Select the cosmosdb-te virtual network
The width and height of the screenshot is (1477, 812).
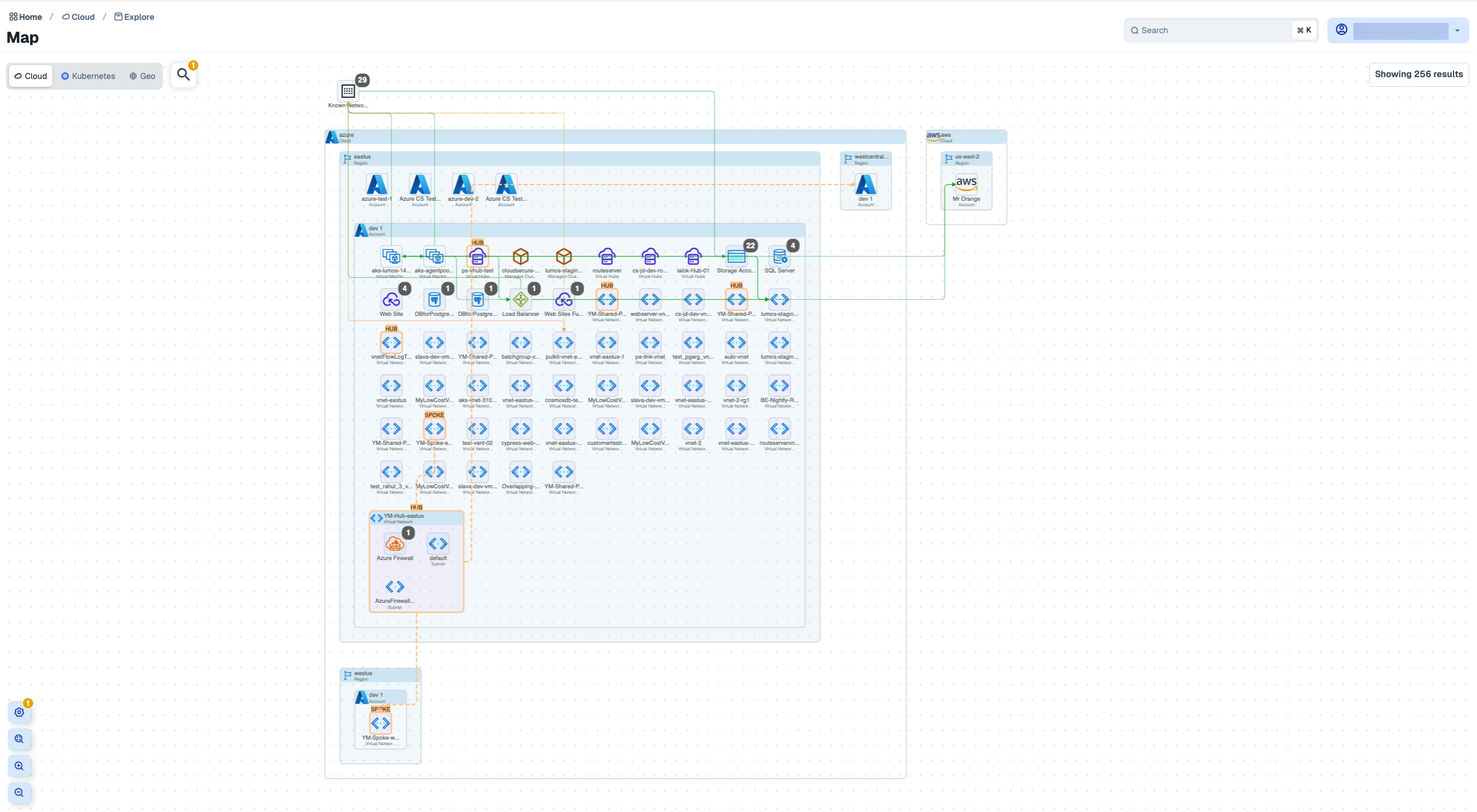564,386
